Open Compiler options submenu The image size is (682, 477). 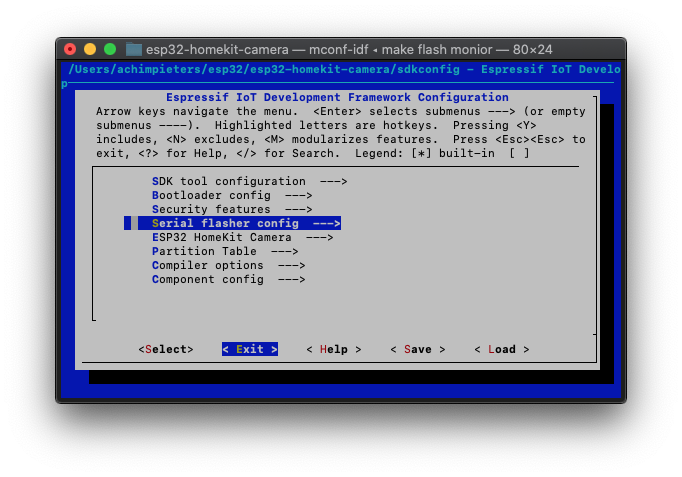coord(228,265)
